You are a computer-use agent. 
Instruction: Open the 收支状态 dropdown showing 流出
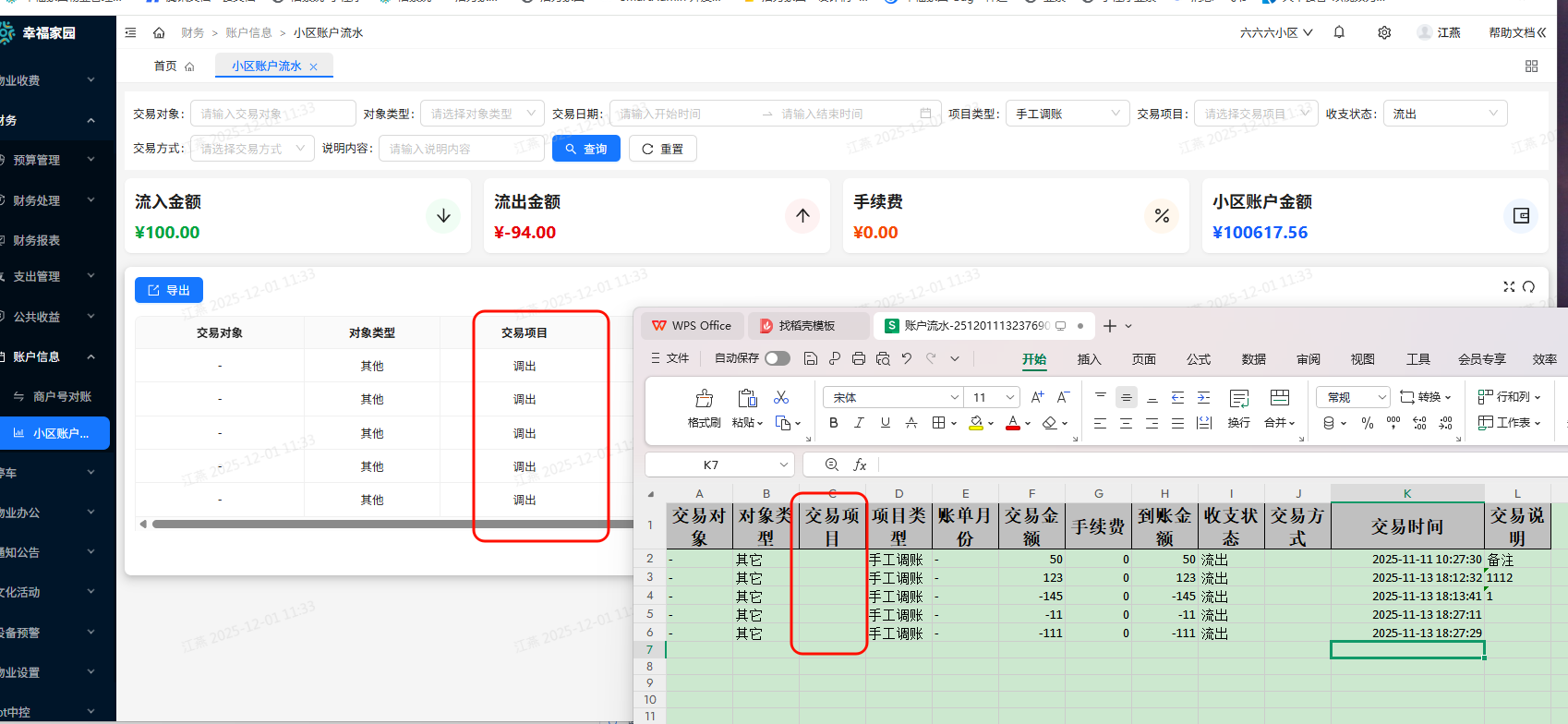(x=1445, y=114)
